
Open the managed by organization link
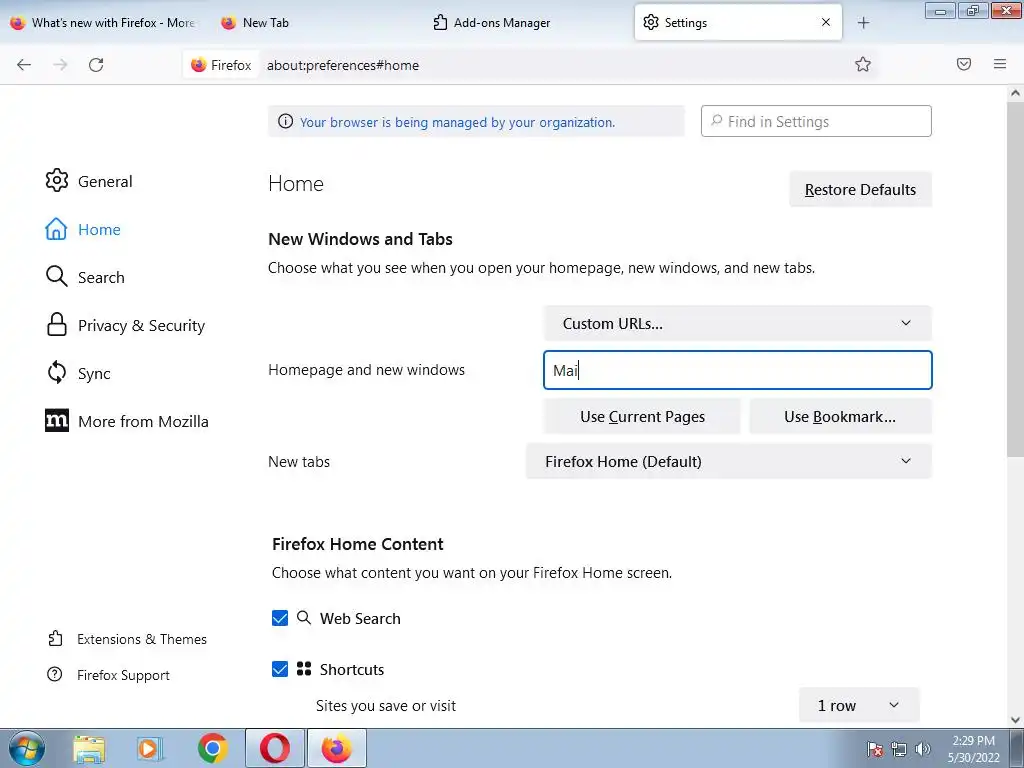point(457,122)
